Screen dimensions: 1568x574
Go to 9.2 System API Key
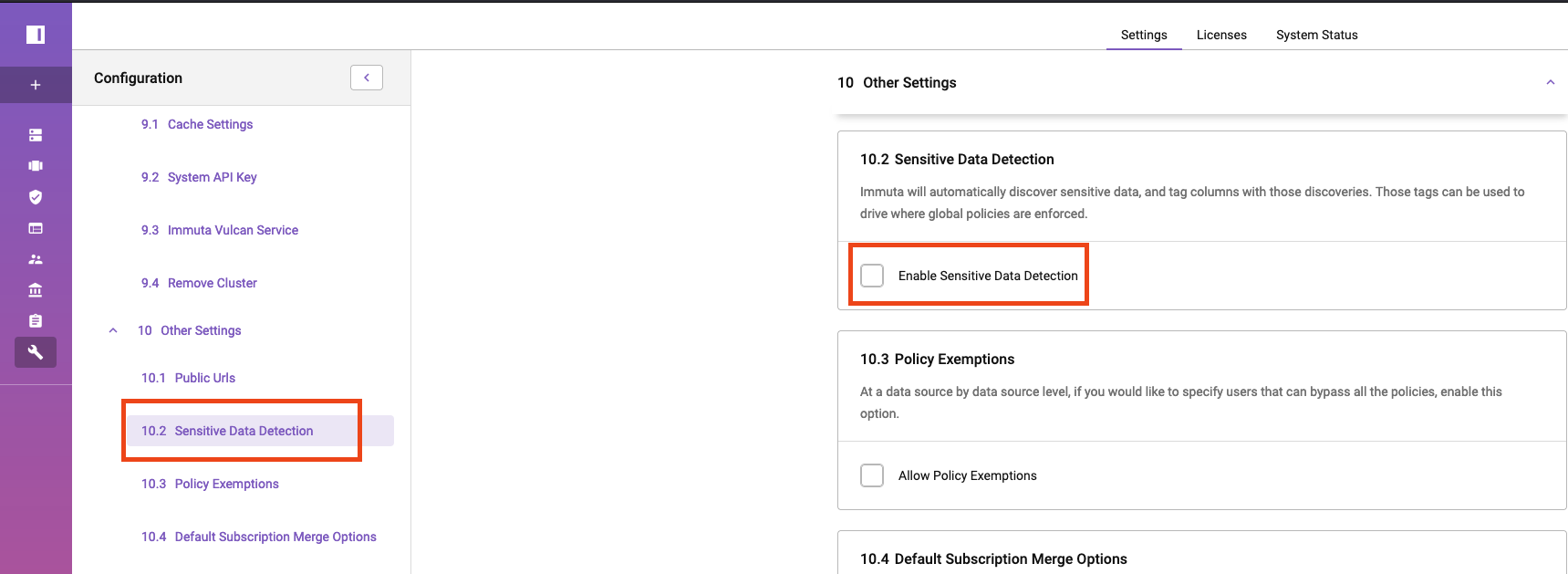pos(199,177)
